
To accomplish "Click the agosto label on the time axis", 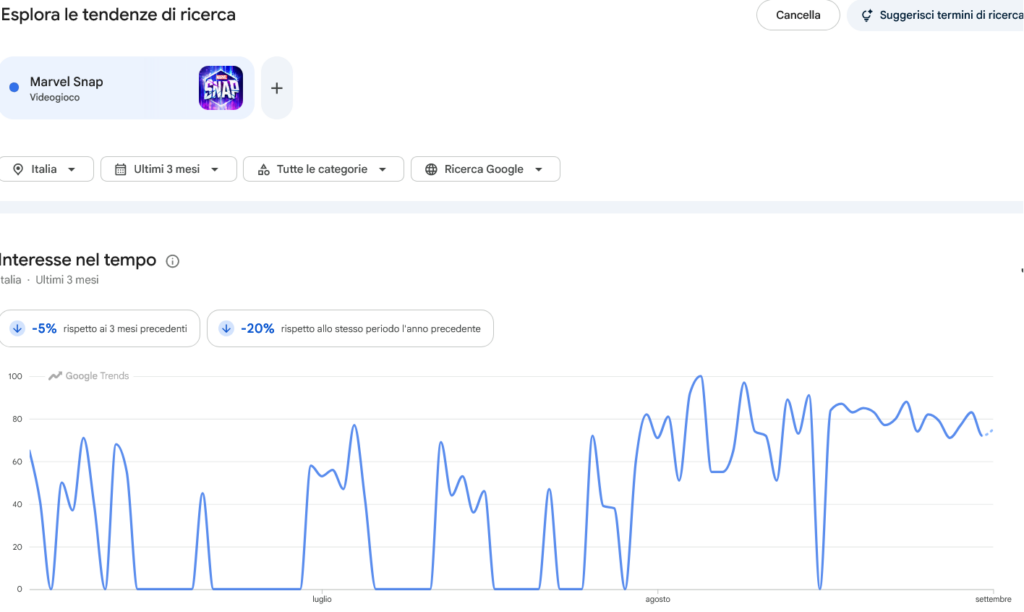I will [658, 599].
